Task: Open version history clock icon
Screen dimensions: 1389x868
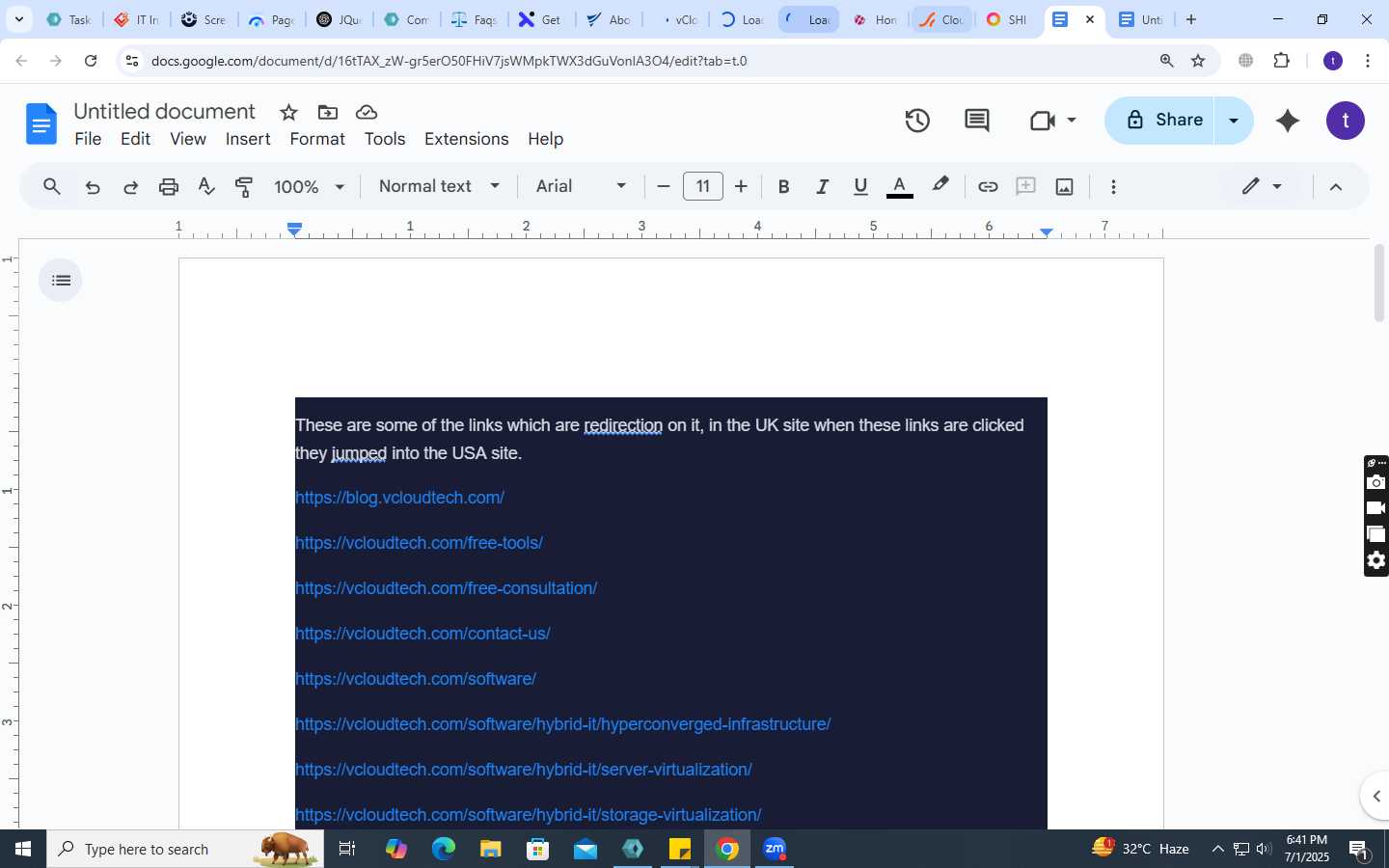Action: pyautogui.click(x=917, y=121)
